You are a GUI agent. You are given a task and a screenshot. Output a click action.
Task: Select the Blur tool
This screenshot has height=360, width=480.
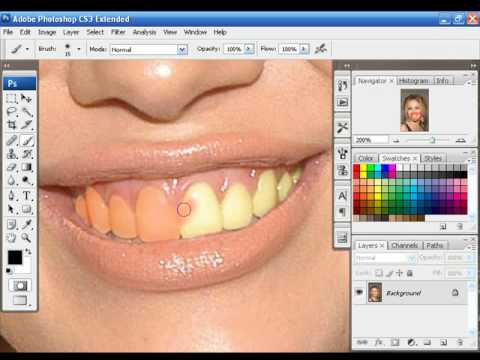tap(12, 180)
